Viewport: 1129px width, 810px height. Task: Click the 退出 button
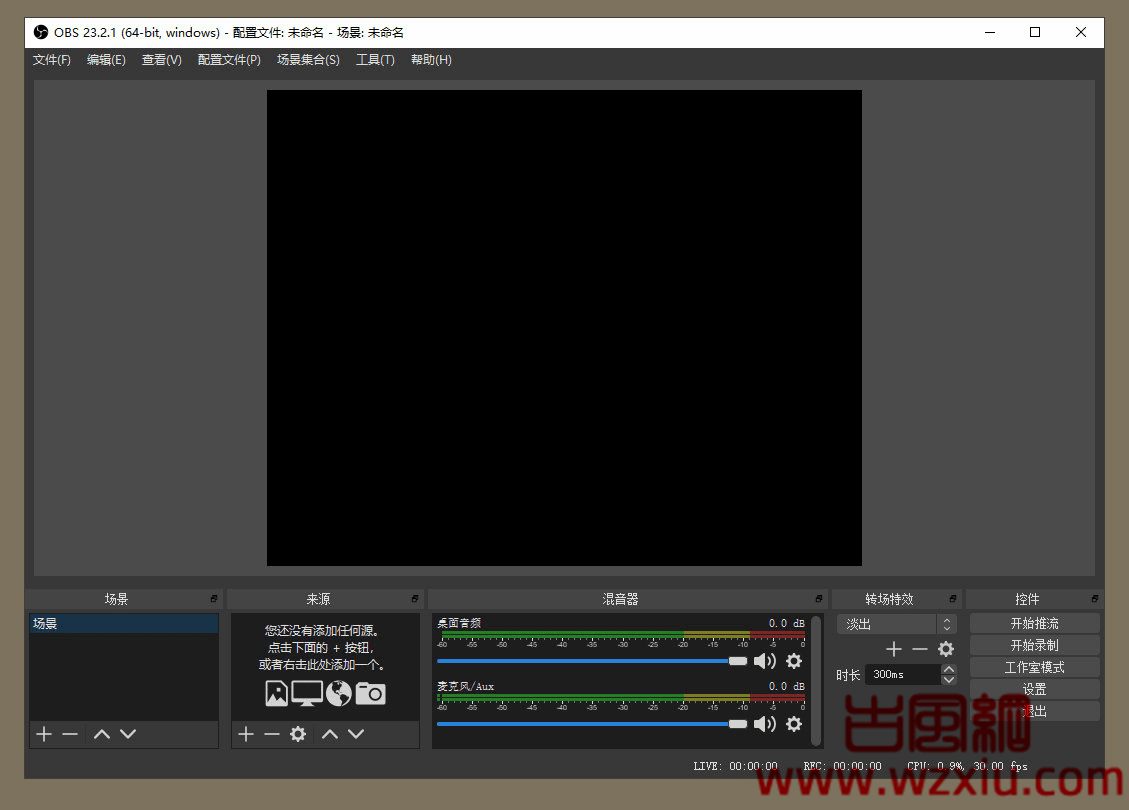point(1035,711)
